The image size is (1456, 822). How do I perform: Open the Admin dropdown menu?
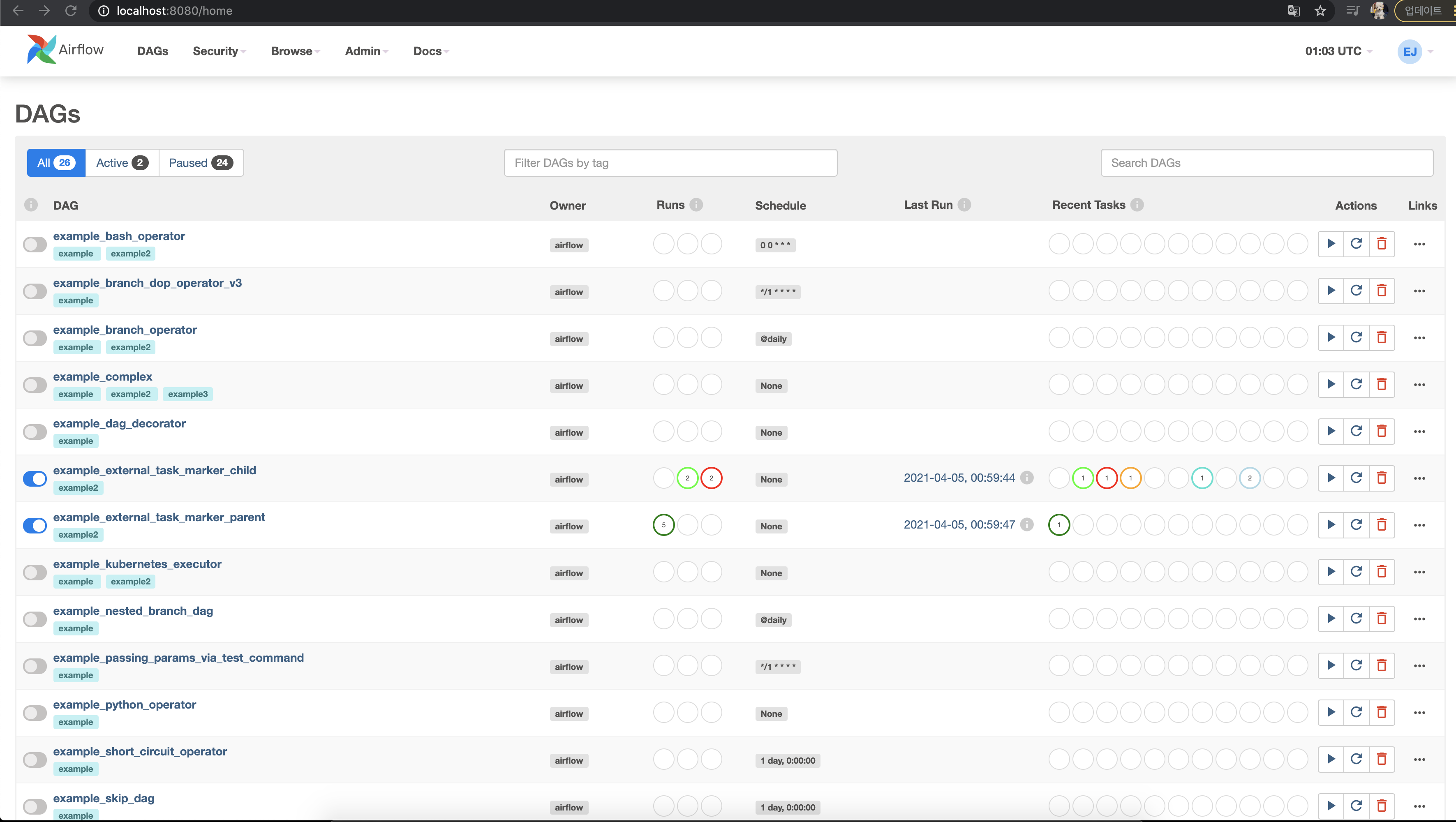(366, 51)
